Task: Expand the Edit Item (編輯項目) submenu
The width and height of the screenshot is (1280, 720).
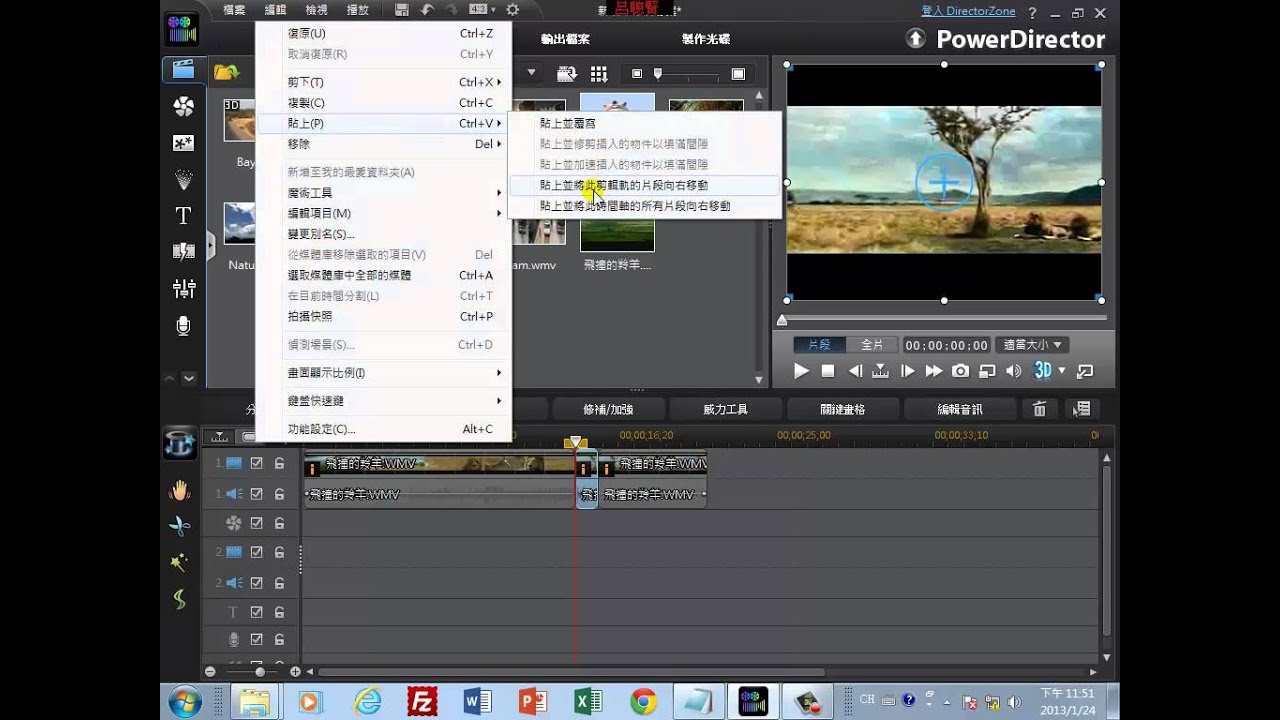Action: click(x=499, y=213)
